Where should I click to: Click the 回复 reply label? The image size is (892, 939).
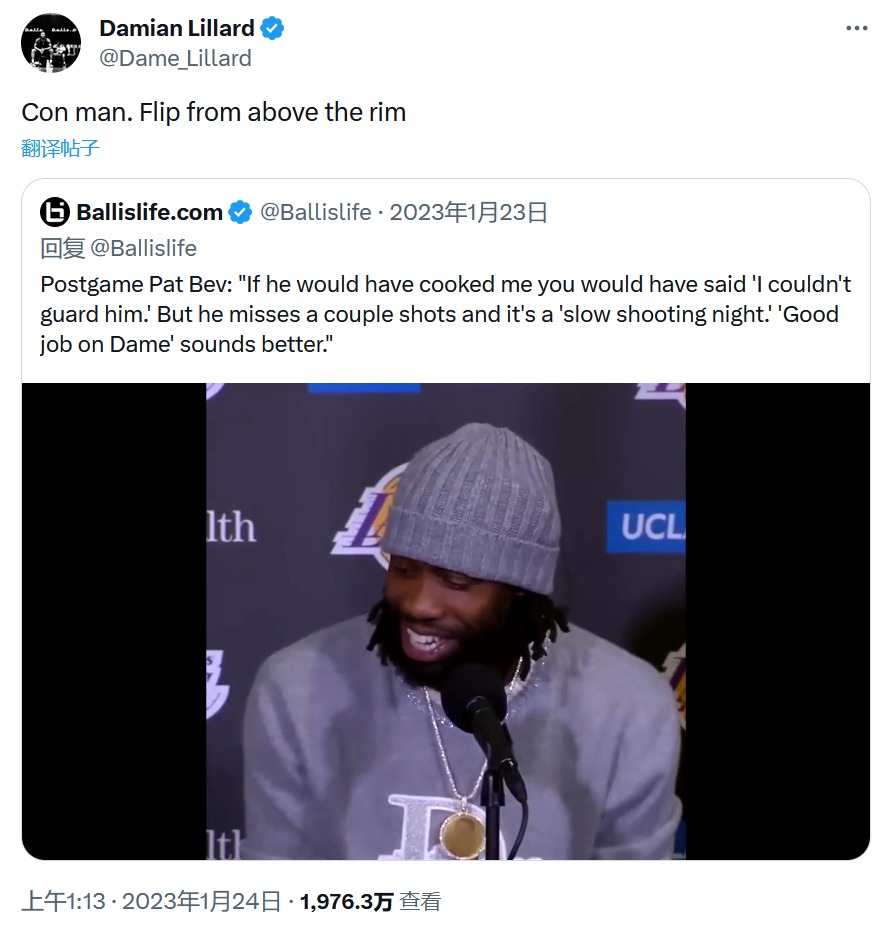[62, 248]
